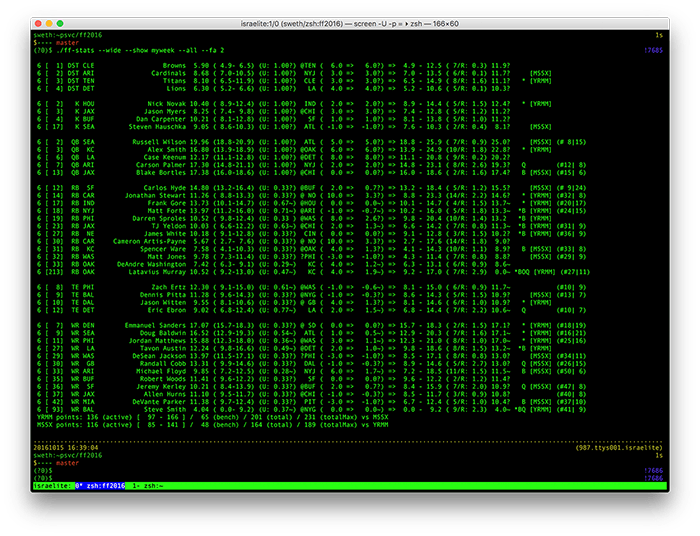Select running back 'Matt Jones' row
The width and height of the screenshot is (700, 536).
[312, 257]
